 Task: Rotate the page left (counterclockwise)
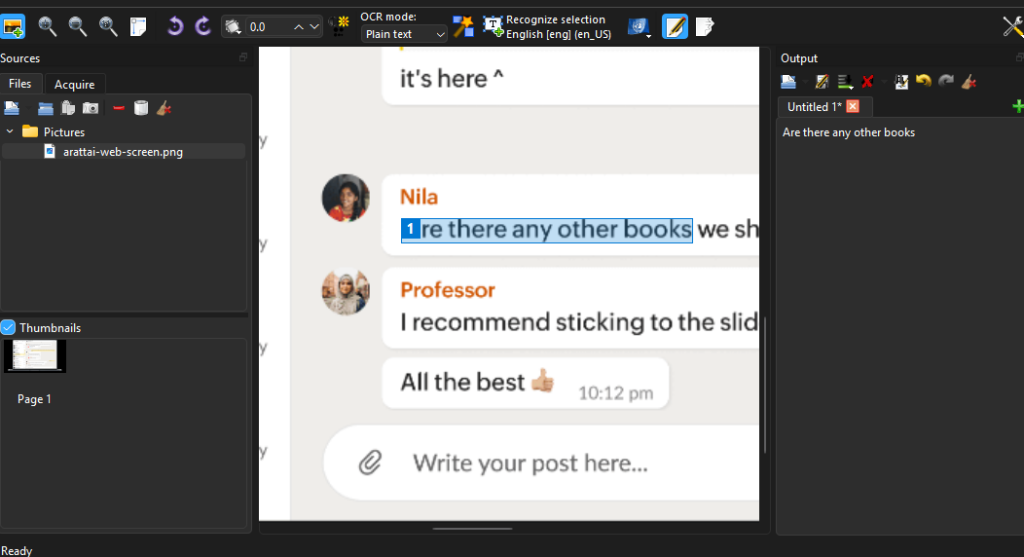point(175,27)
